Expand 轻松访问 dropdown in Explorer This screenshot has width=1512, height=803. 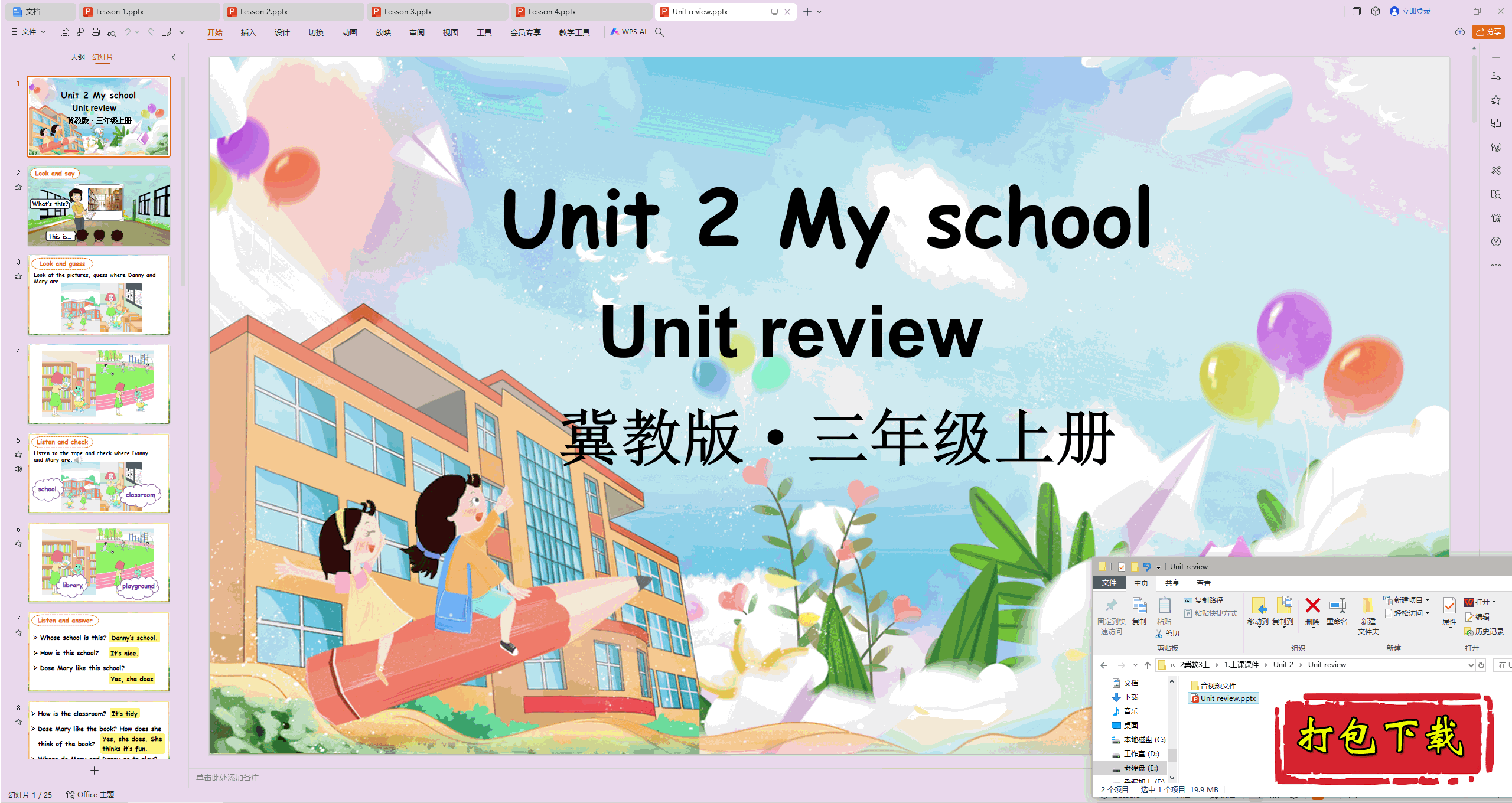(1427, 613)
